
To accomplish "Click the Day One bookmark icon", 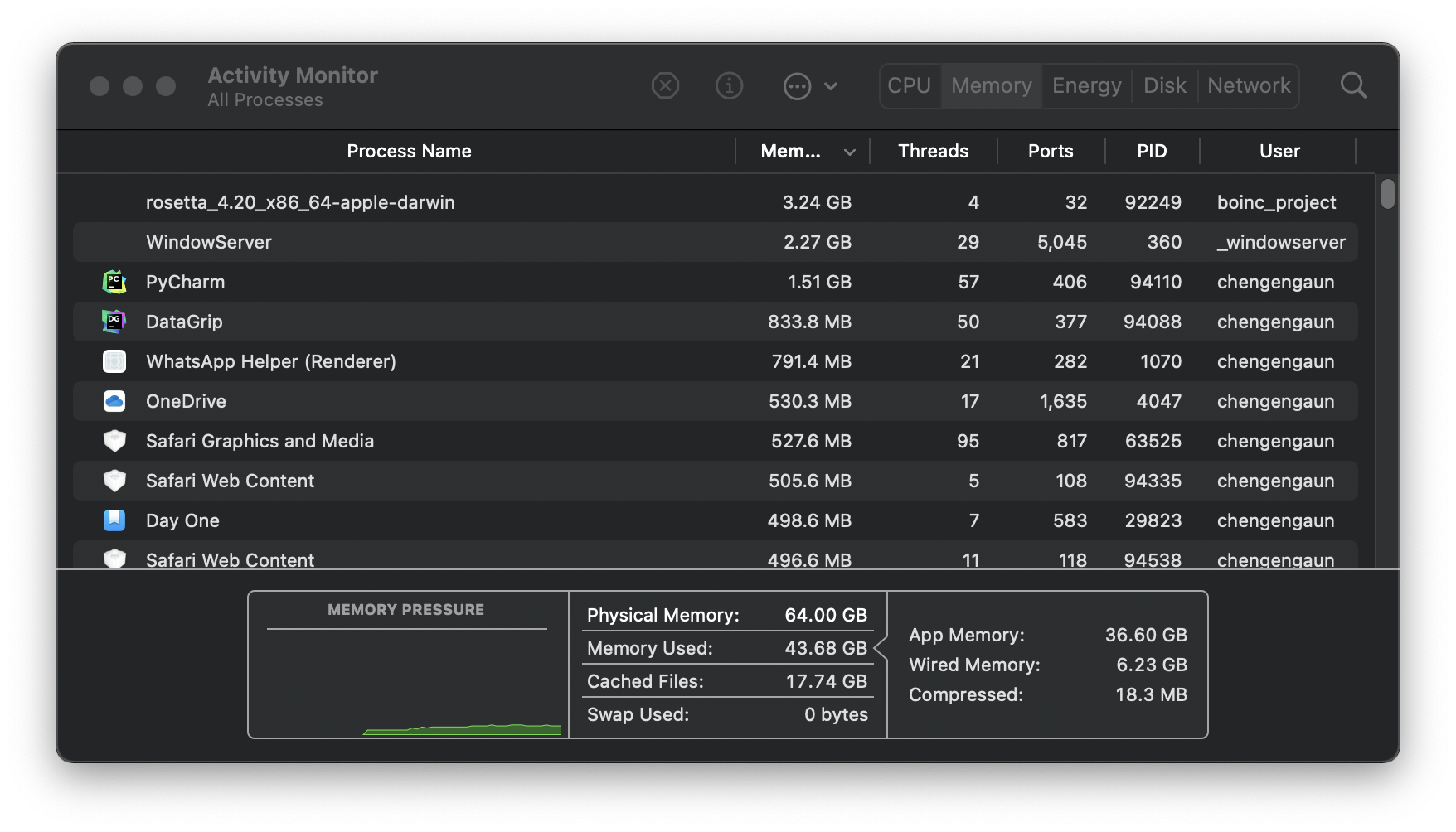I will 114,520.
